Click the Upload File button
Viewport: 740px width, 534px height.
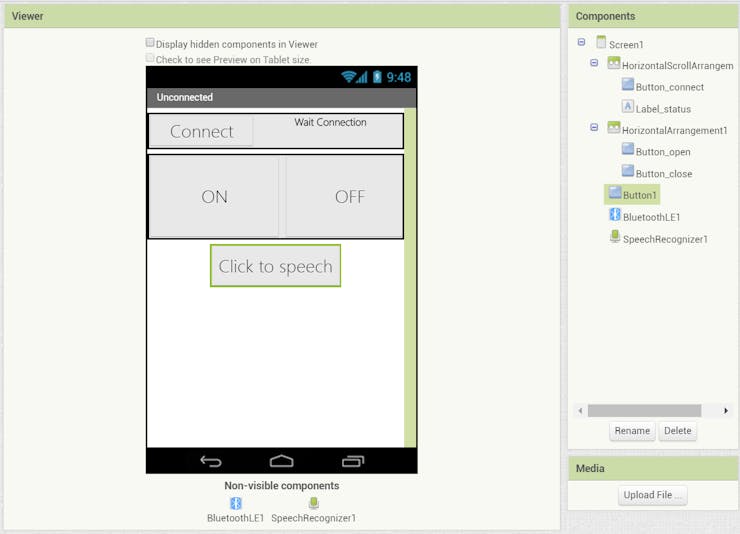point(653,495)
